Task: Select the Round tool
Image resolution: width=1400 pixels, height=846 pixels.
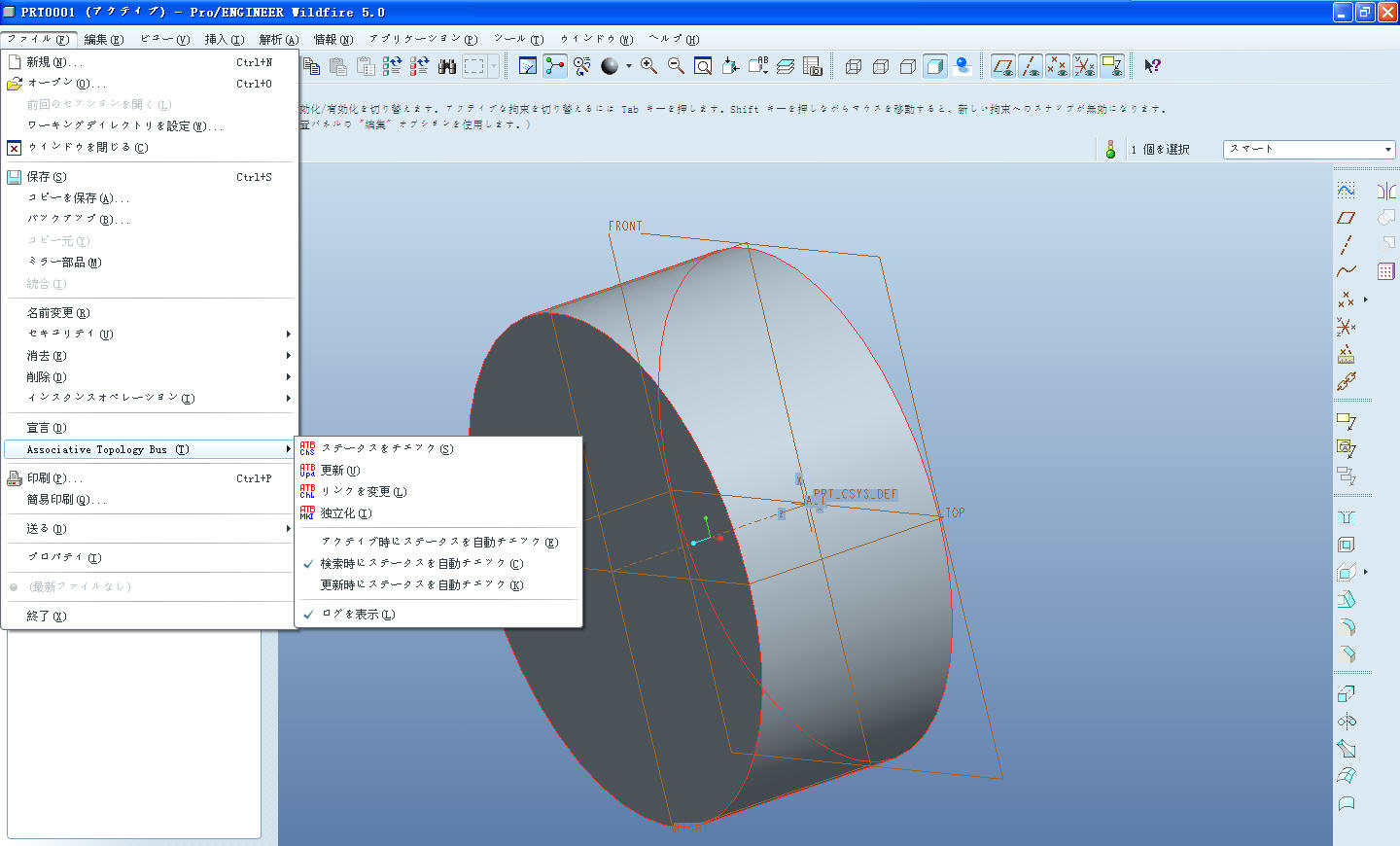Action: (x=1346, y=627)
